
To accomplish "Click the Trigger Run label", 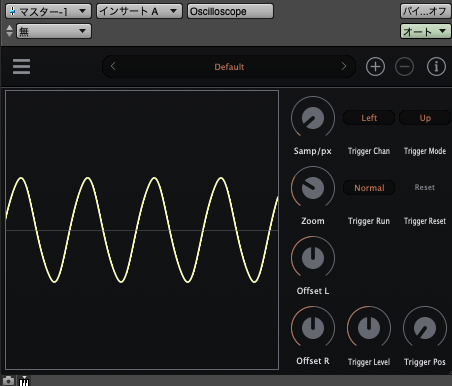I will [x=369, y=221].
